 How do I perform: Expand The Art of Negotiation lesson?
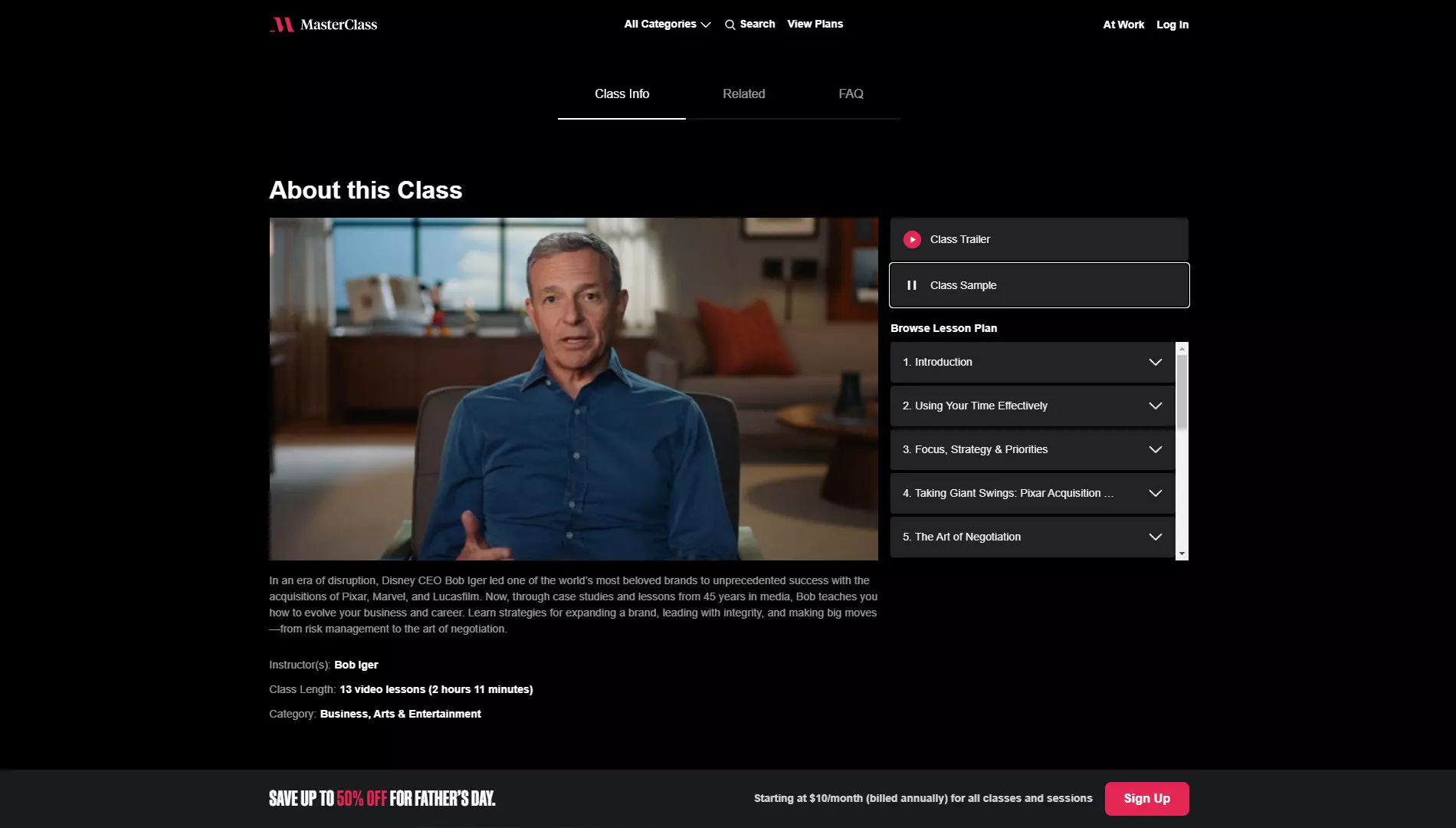(1032, 537)
